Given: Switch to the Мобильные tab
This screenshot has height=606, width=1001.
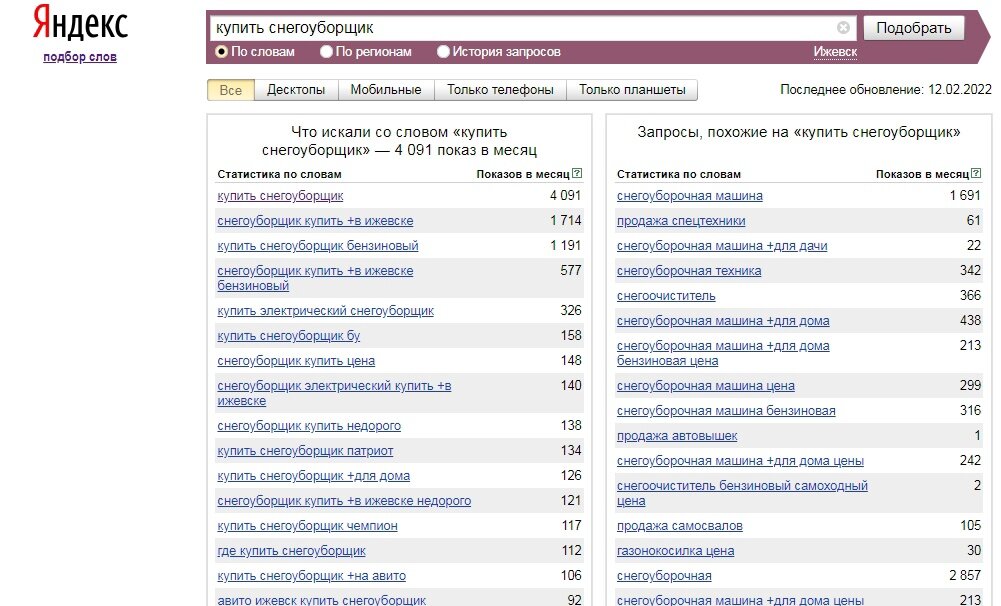Looking at the screenshot, I should tap(386, 90).
